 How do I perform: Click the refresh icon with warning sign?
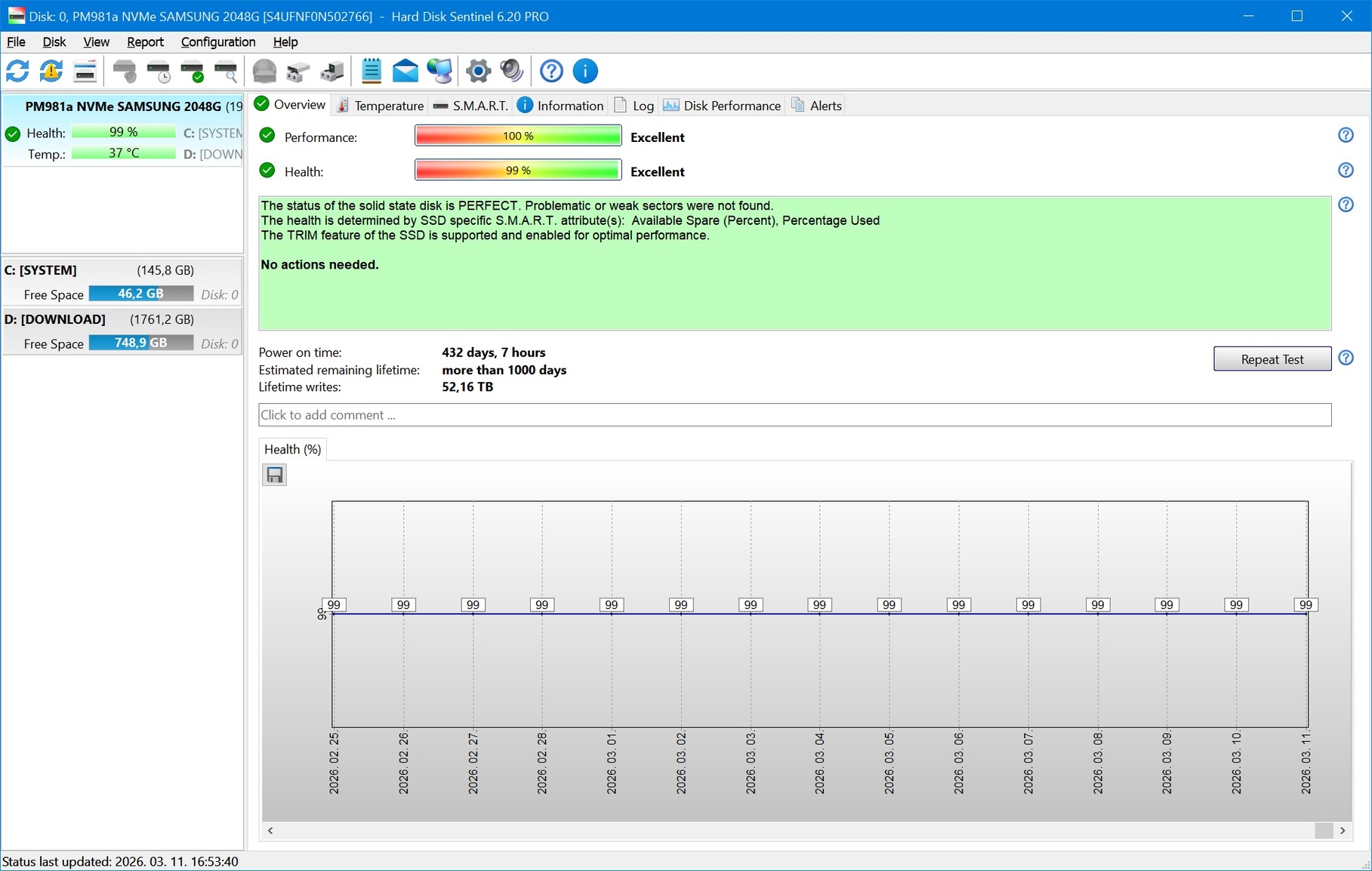point(51,72)
